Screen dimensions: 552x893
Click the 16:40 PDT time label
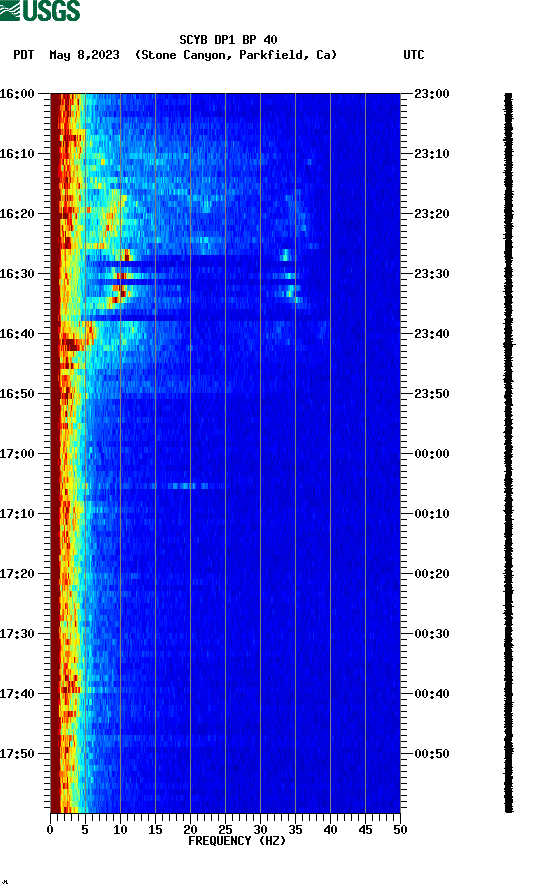[17, 334]
